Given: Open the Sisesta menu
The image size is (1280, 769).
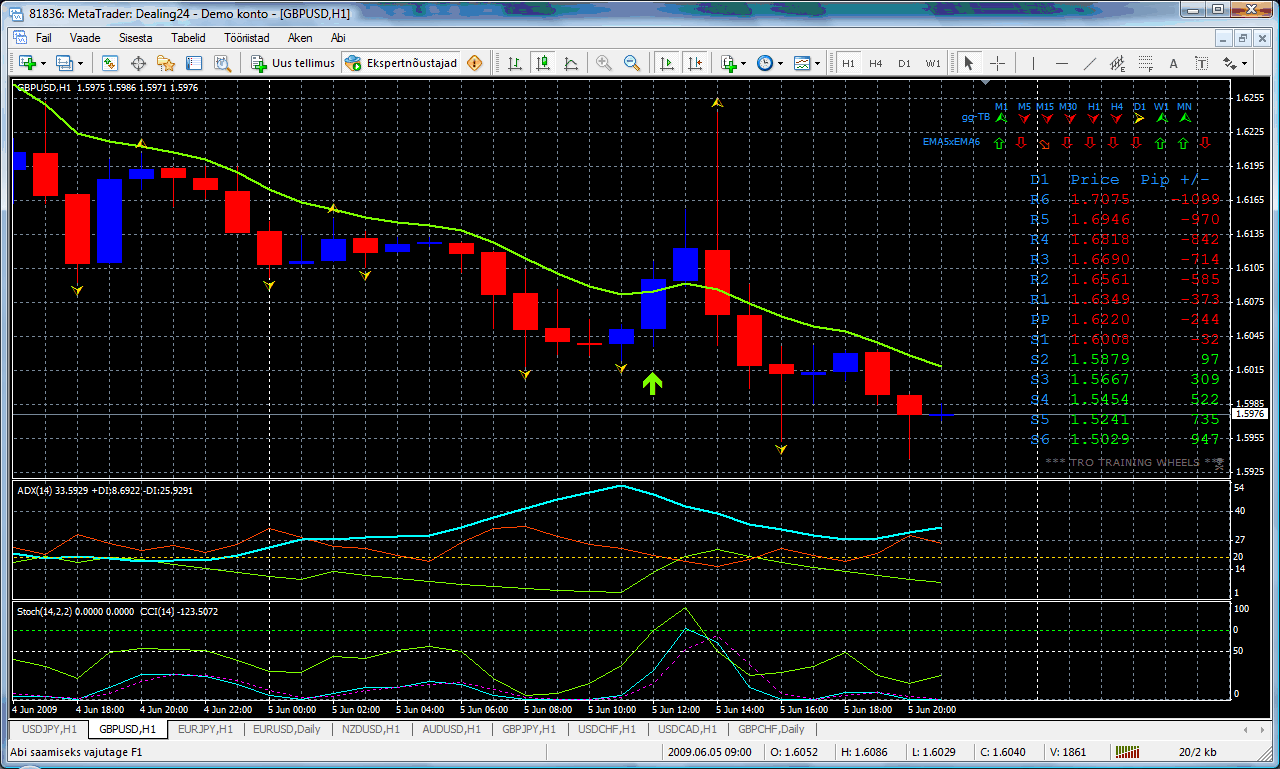Looking at the screenshot, I should 135,37.
